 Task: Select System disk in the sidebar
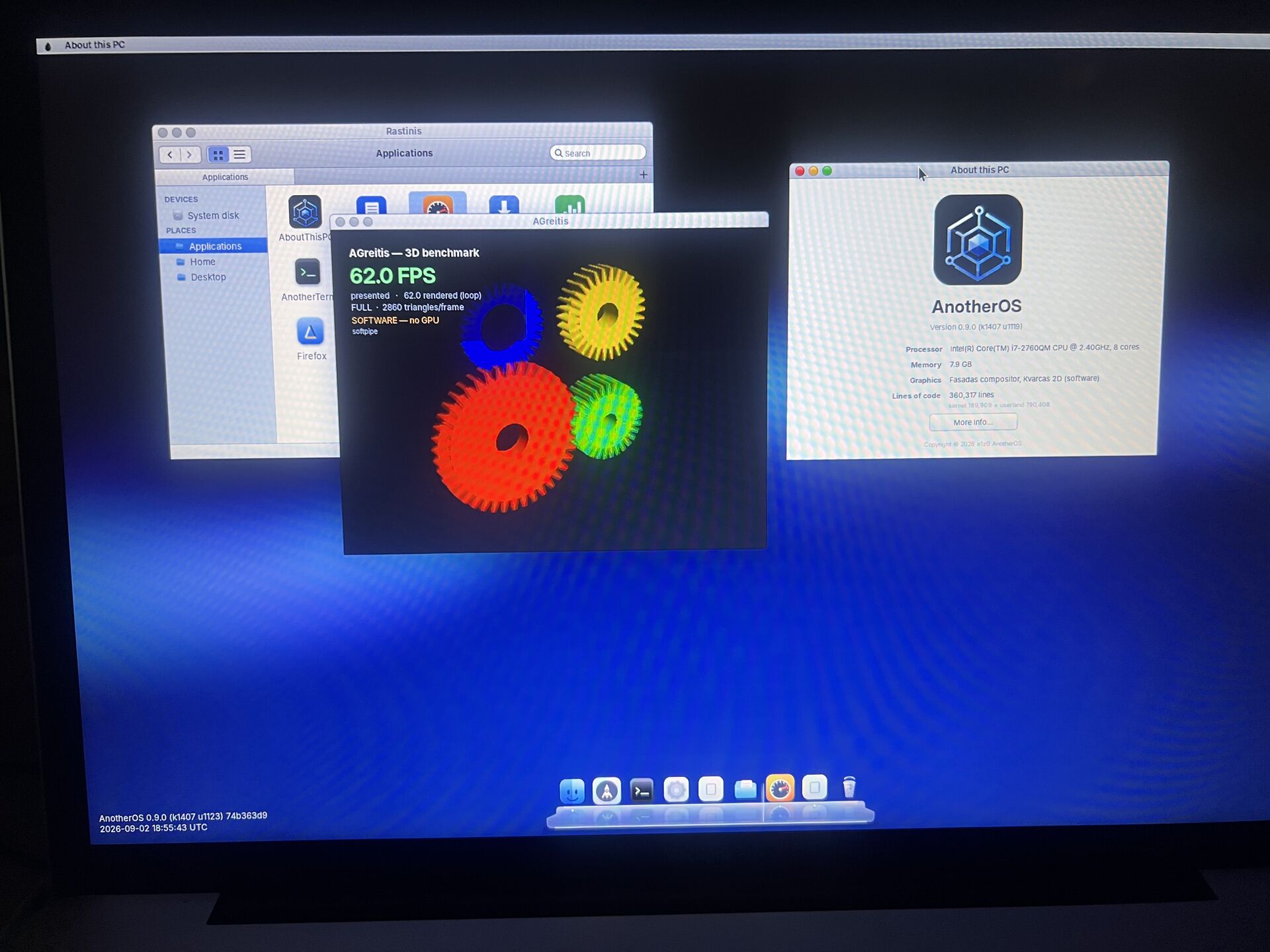pyautogui.click(x=213, y=216)
